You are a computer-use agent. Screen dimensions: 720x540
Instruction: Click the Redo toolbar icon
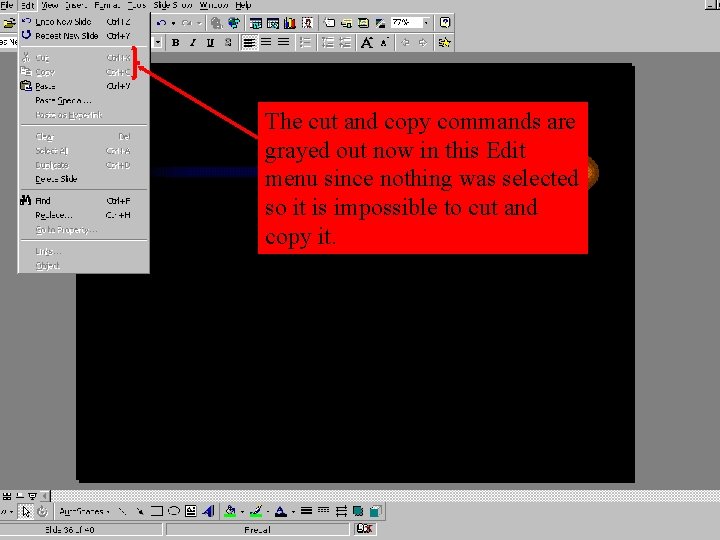click(187, 22)
